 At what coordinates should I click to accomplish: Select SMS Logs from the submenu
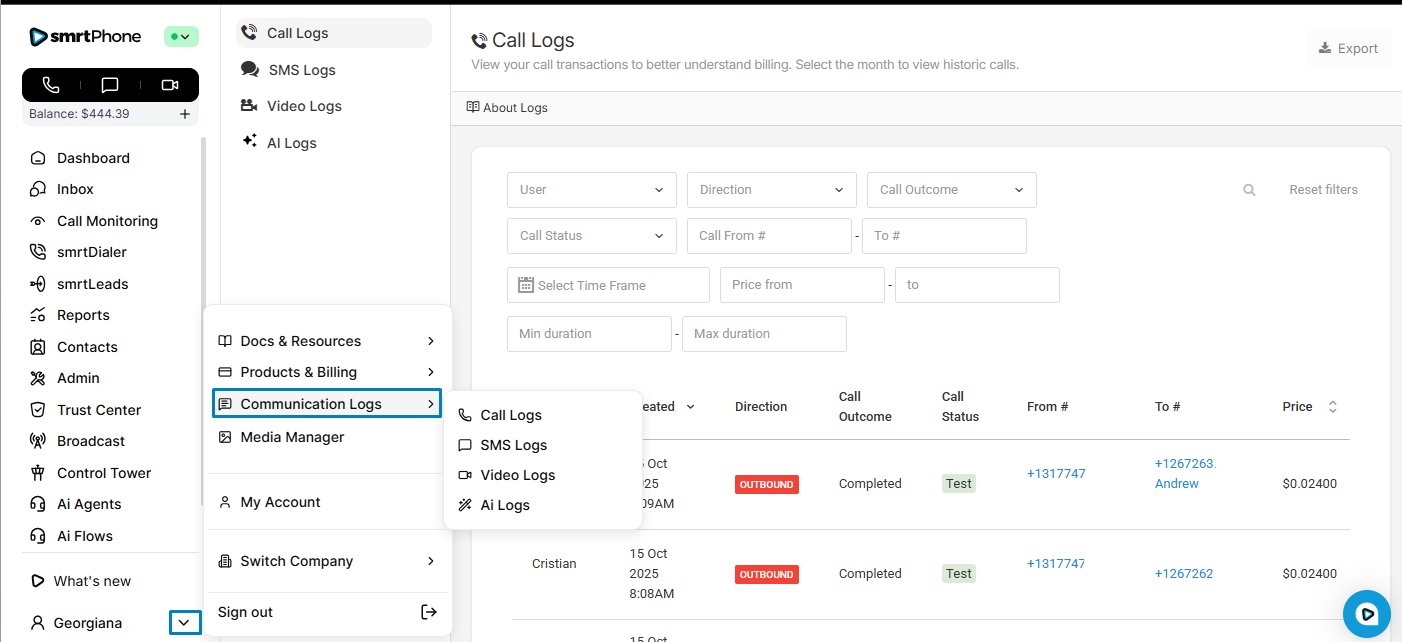513,445
